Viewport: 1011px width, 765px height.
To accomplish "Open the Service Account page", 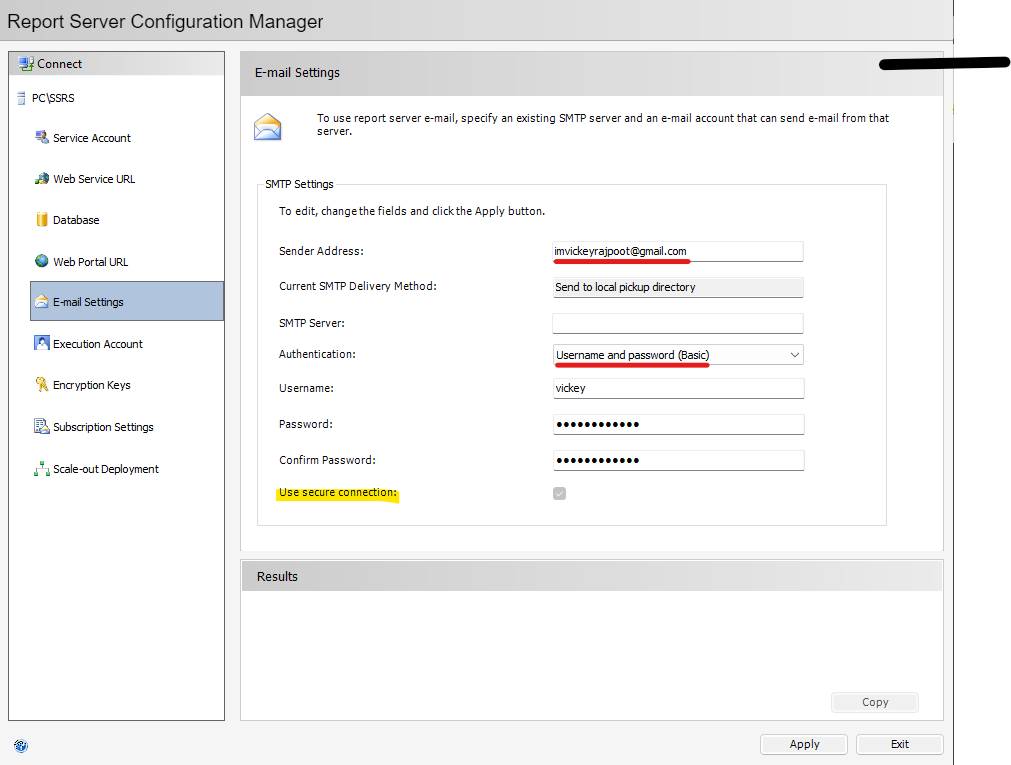I will 92,138.
